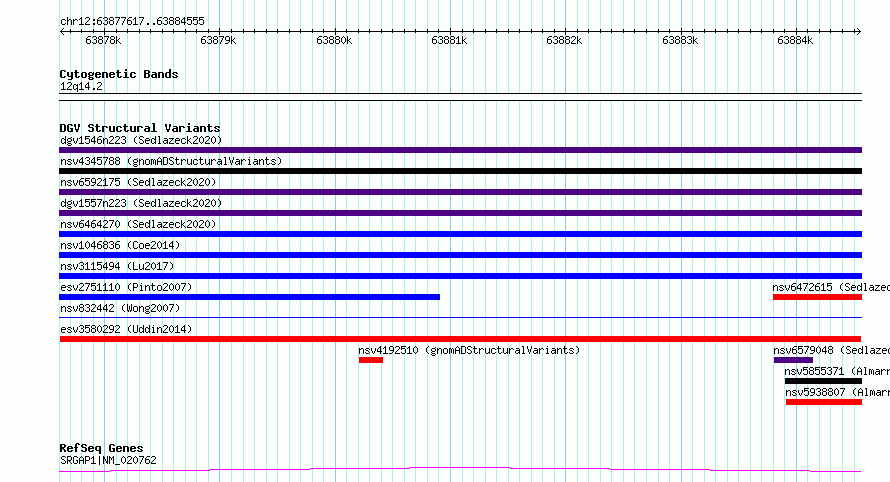Click the nsv832442 (Wong2007) label

pyautogui.click(x=120, y=308)
